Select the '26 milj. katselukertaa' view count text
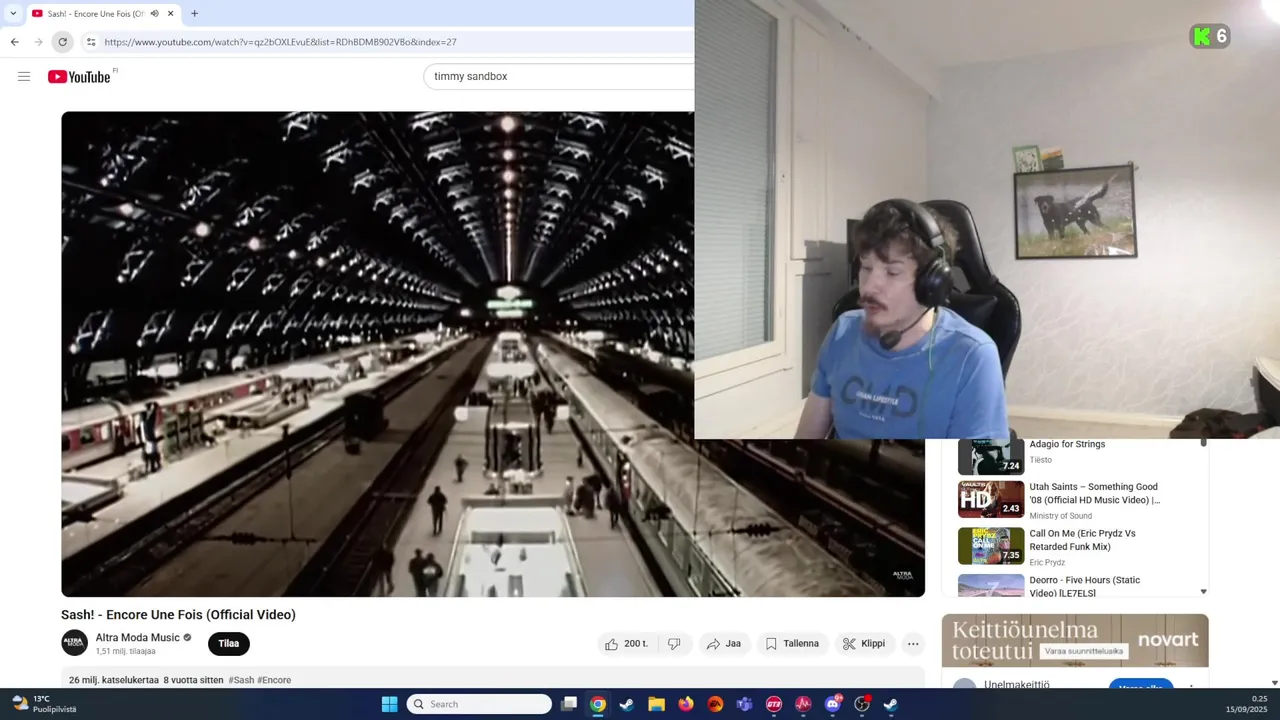 (114, 680)
